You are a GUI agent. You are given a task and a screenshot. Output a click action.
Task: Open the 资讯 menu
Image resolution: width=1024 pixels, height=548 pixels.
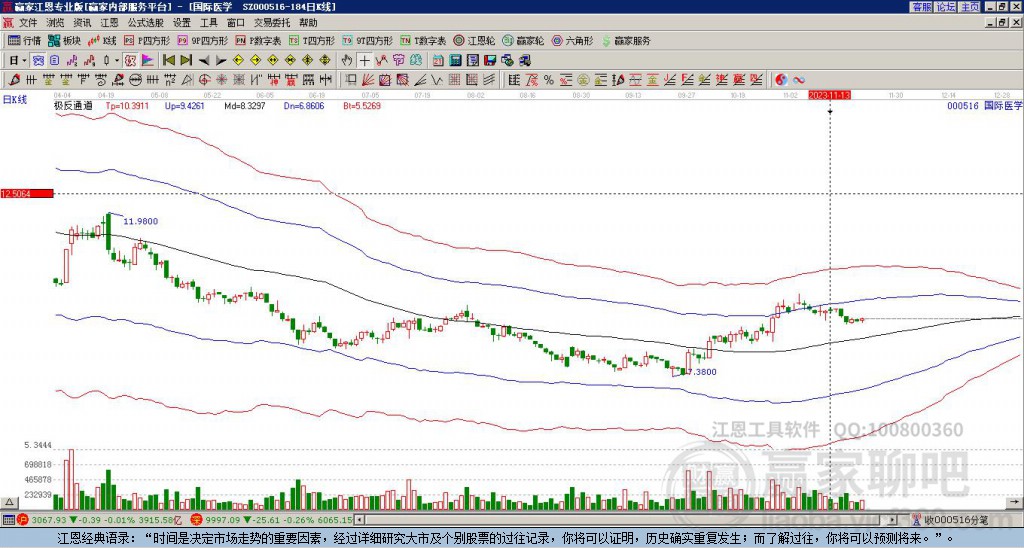point(82,23)
